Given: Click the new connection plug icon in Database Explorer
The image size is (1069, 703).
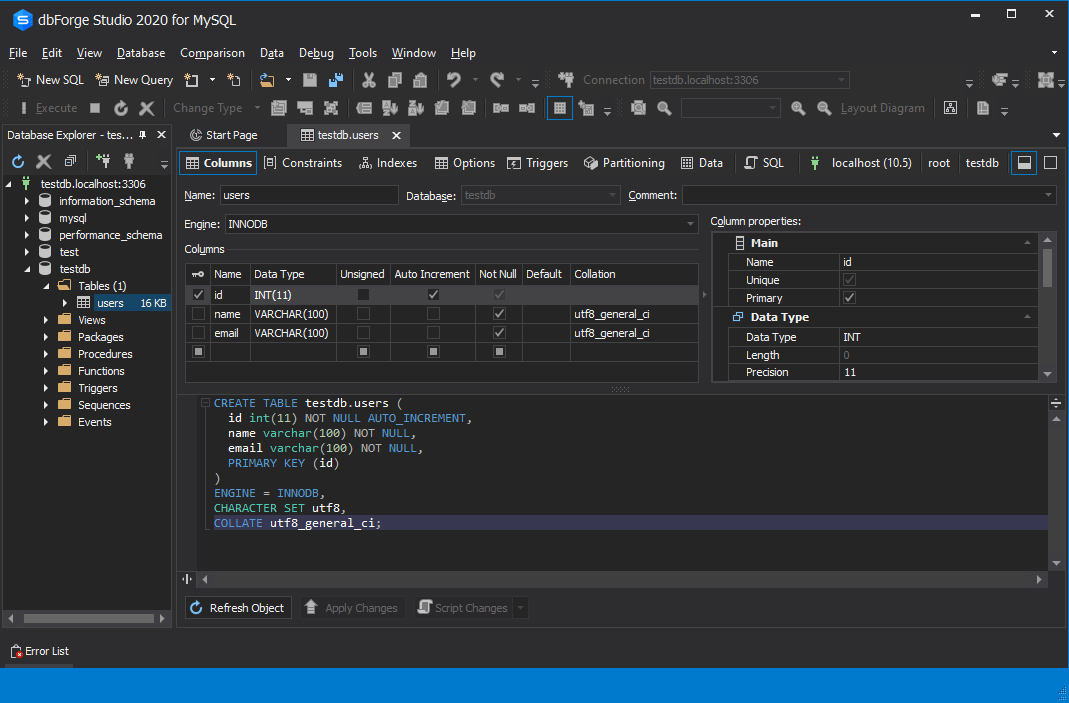Looking at the screenshot, I should coord(103,161).
